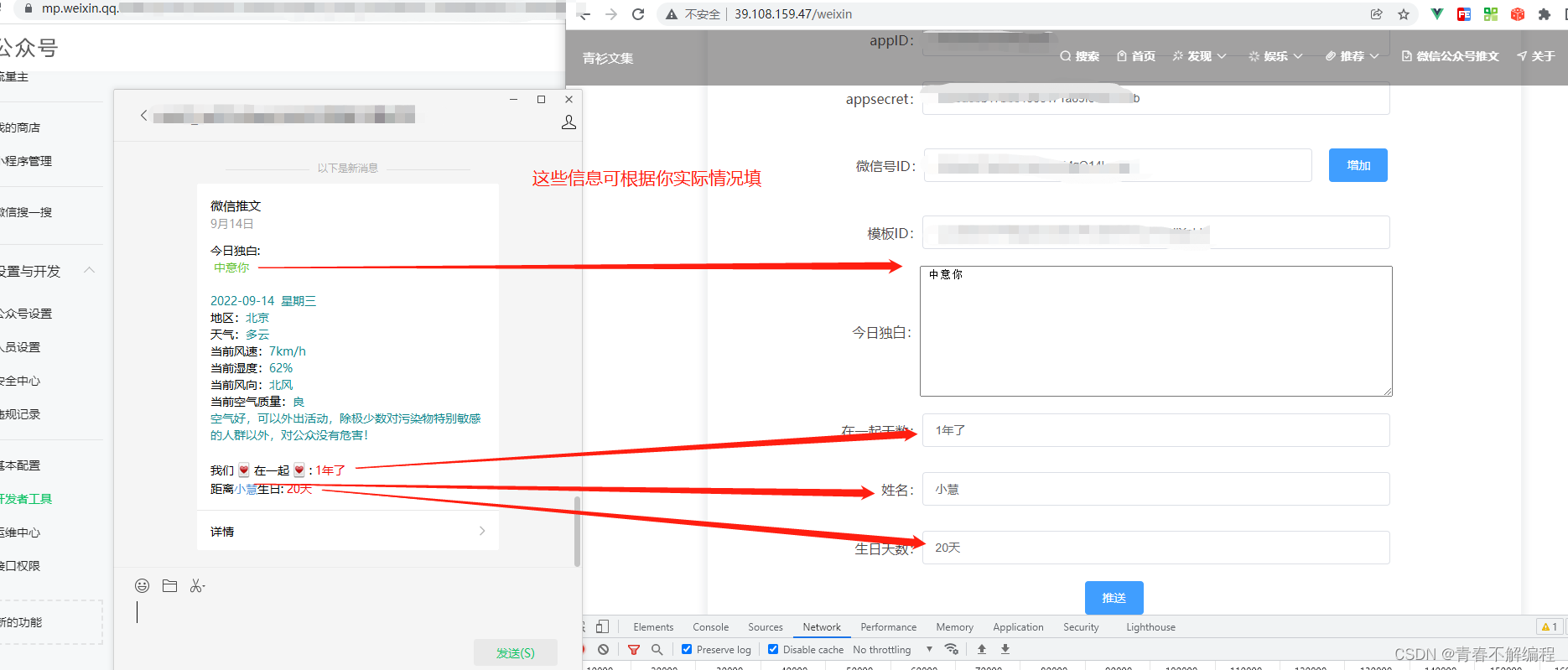
Task: Select the Network DevTools tab
Action: [821, 626]
